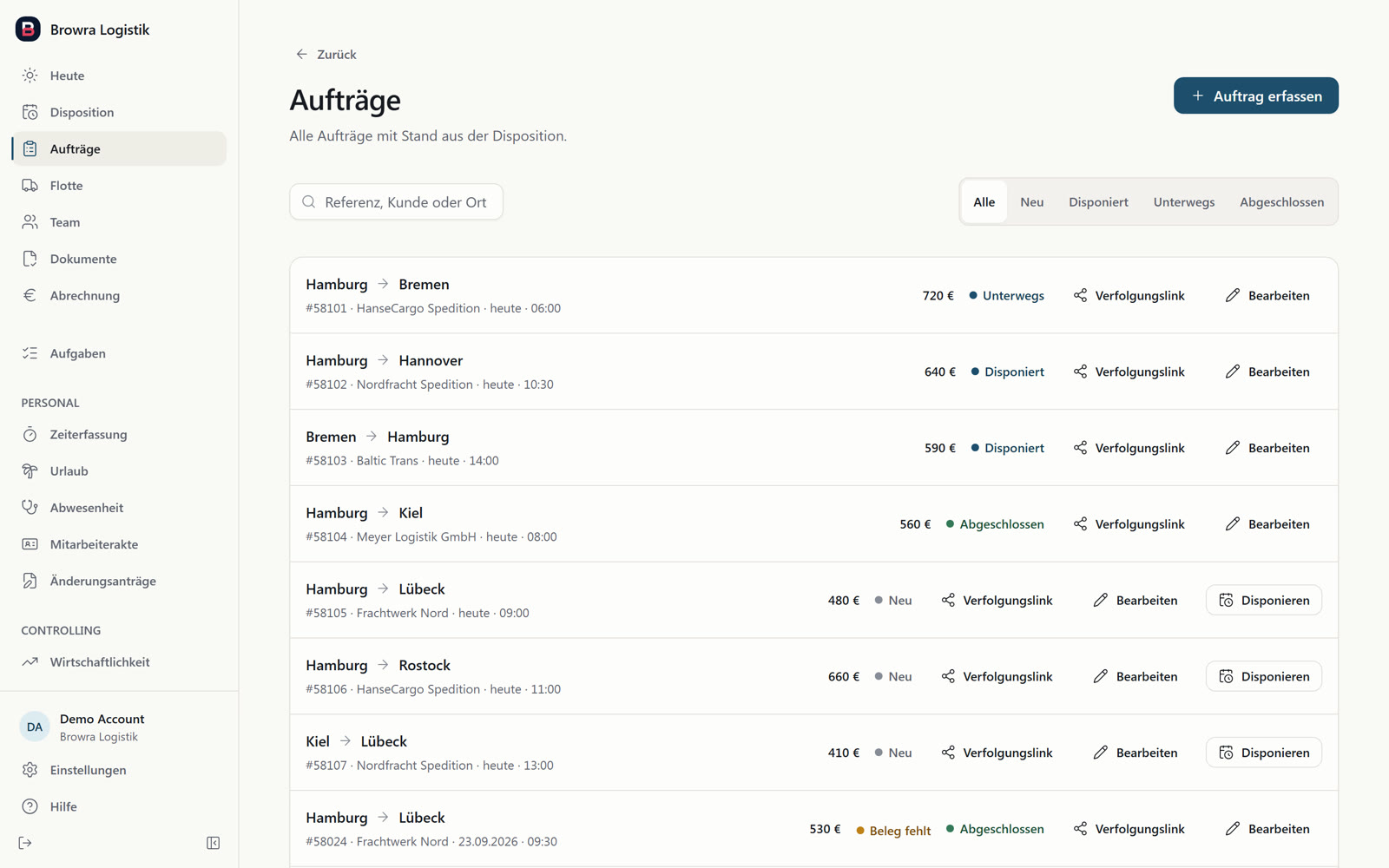Click the Wirtschaftlichkeit trend chart icon
Screen dimensions: 1389x868
30,661
